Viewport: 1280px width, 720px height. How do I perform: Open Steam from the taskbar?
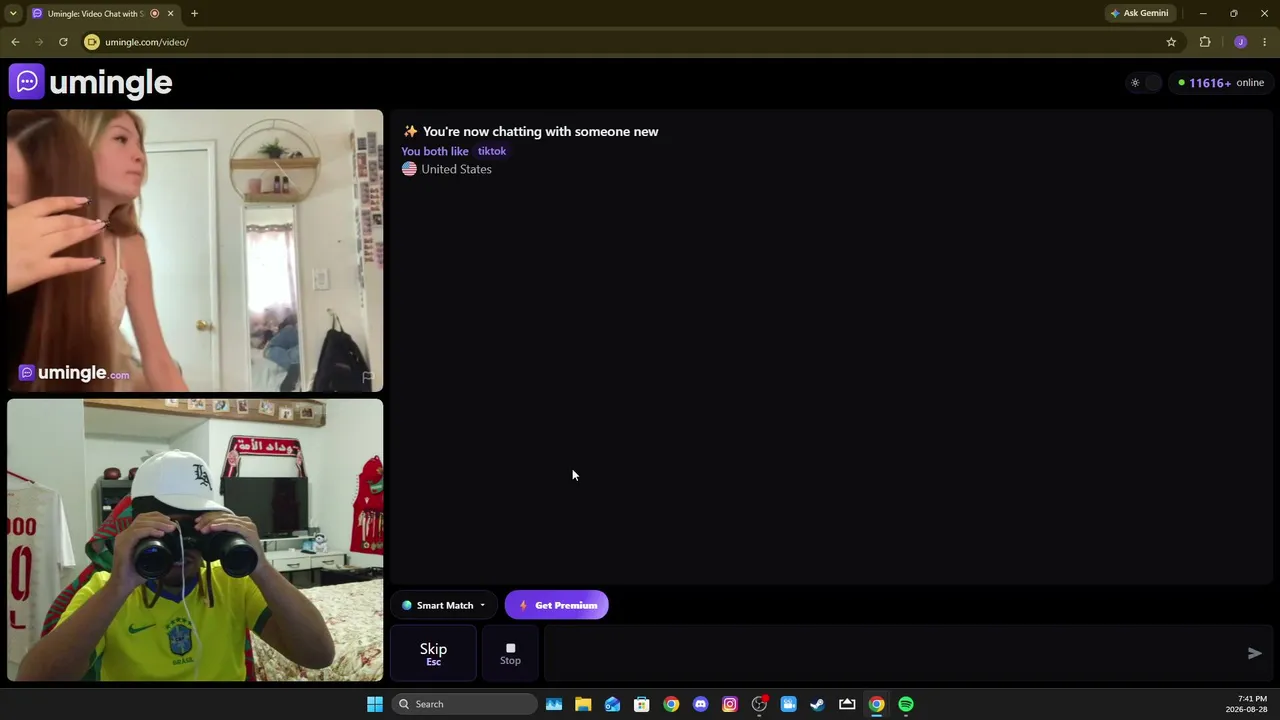tap(817, 704)
